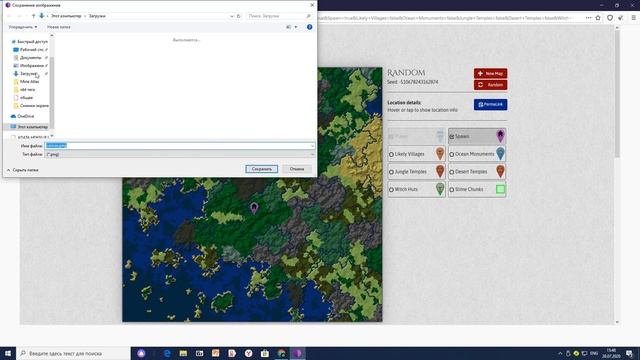Open page actions three-dot menu in browser
Image resolution: width=640 pixels, height=360 pixels.
588,18
